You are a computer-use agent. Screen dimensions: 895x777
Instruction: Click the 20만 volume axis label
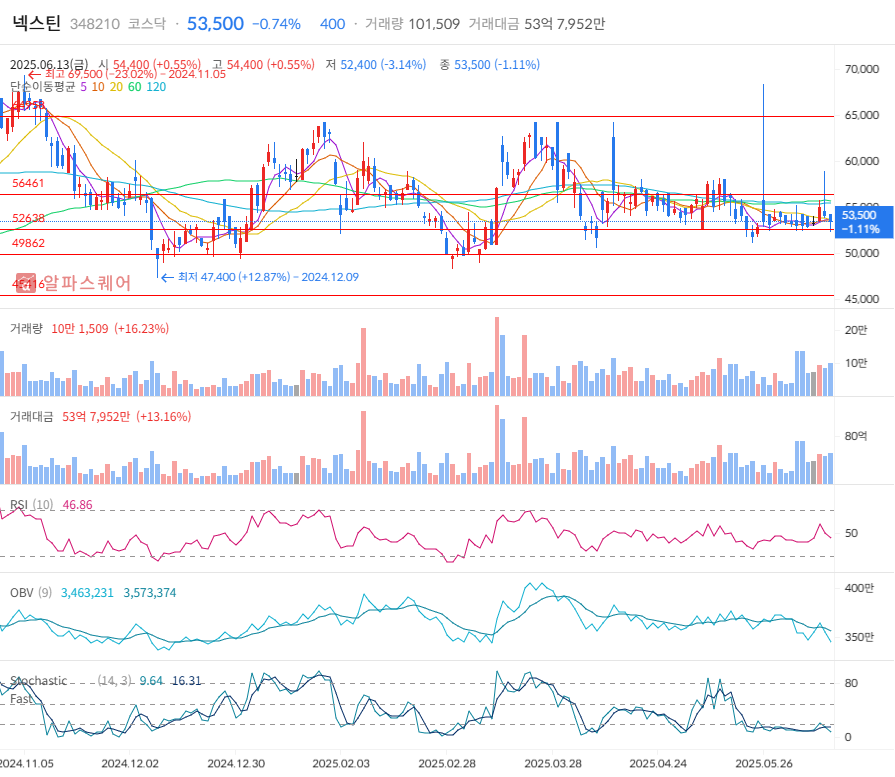pyautogui.click(x=856, y=330)
